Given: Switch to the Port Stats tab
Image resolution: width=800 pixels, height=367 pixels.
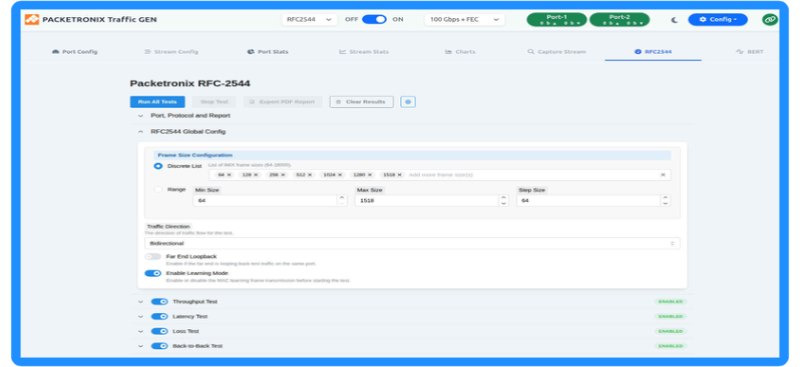Looking at the screenshot, I should (x=267, y=52).
